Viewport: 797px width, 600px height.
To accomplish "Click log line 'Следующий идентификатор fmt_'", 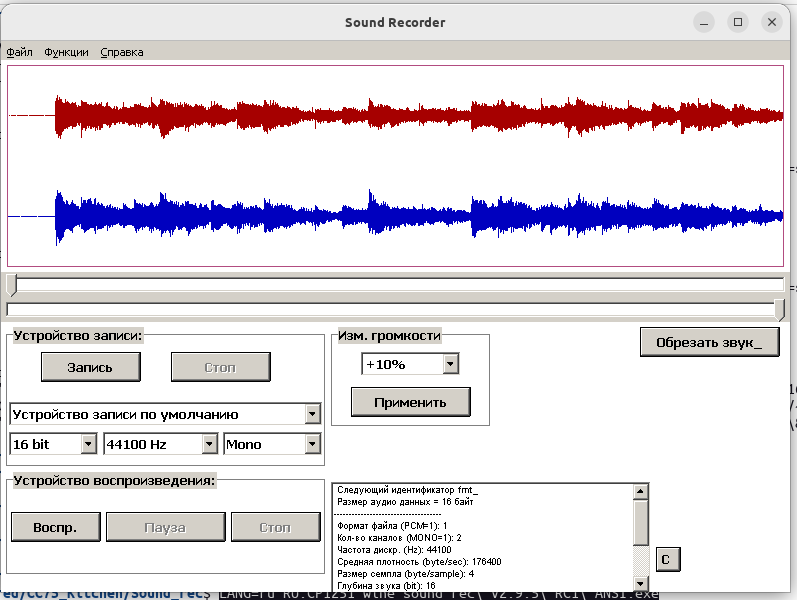I will [x=407, y=490].
